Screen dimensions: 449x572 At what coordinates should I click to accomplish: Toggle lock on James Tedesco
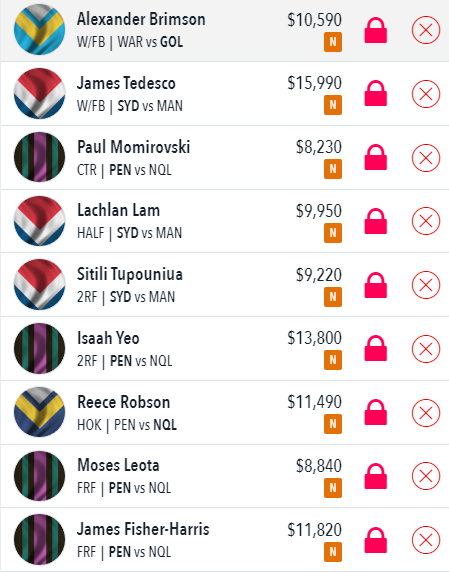[376, 93]
